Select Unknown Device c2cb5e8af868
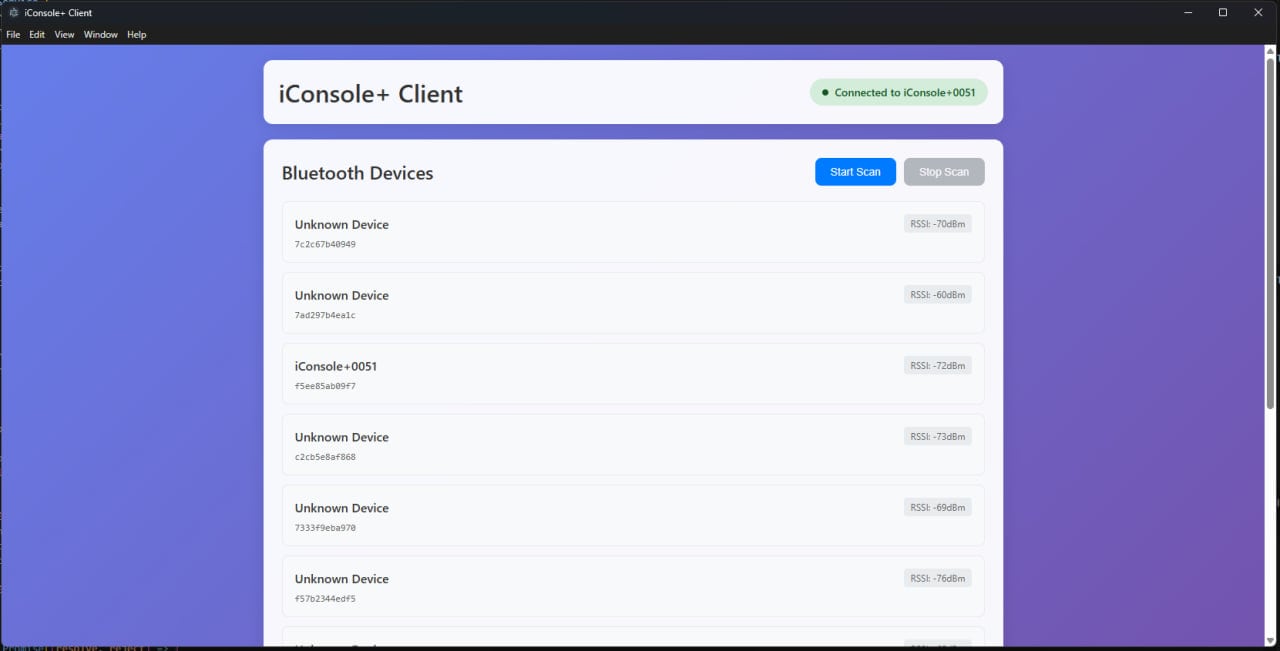Image resolution: width=1280 pixels, height=651 pixels. [633, 445]
